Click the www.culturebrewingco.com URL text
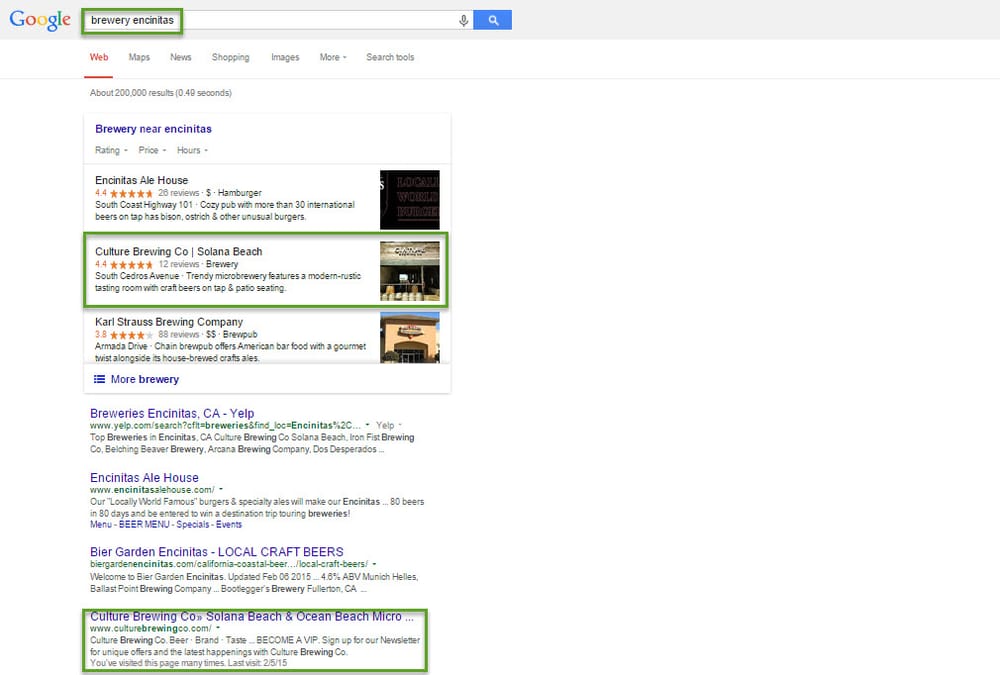 click(x=151, y=628)
